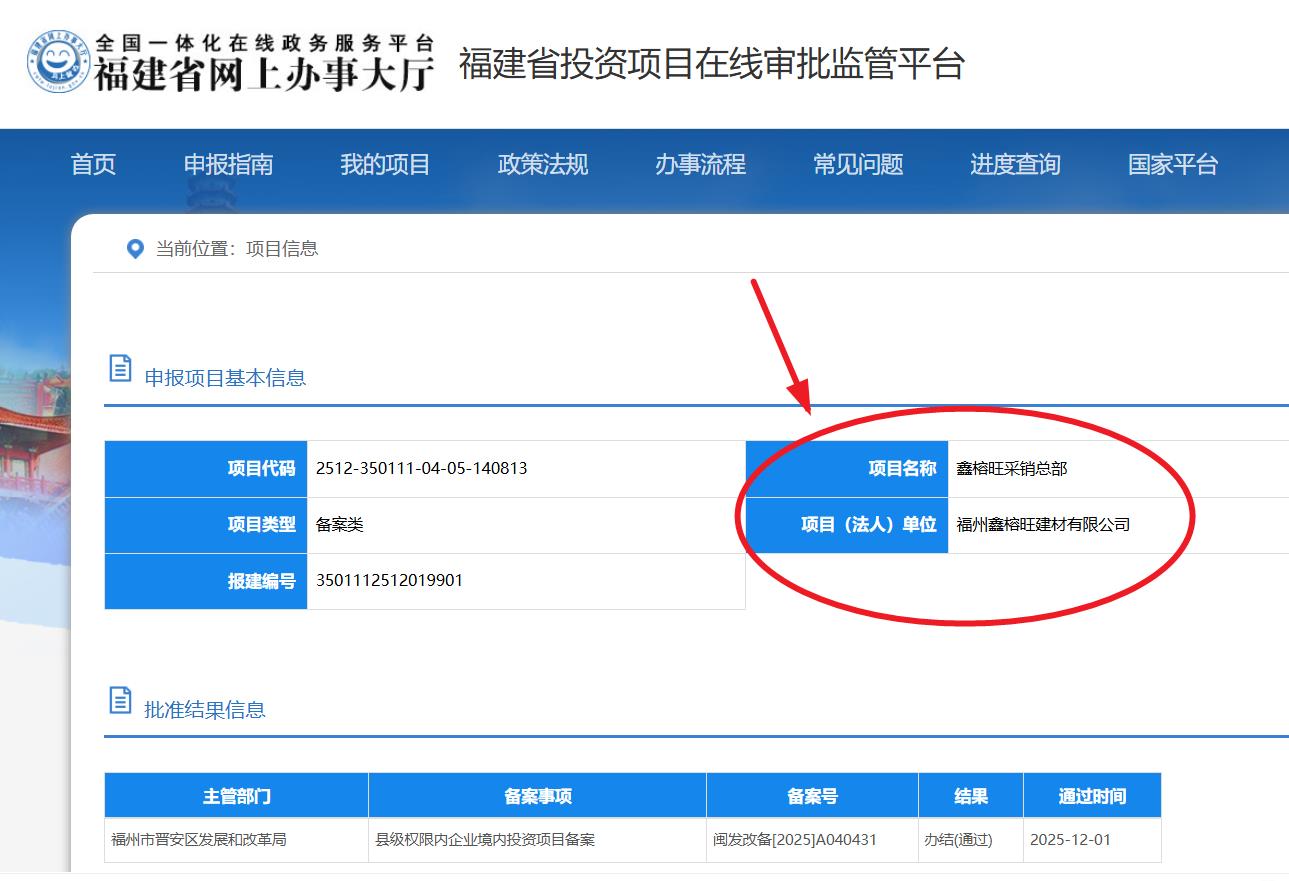Click the 主管部门 table column header

click(x=236, y=796)
